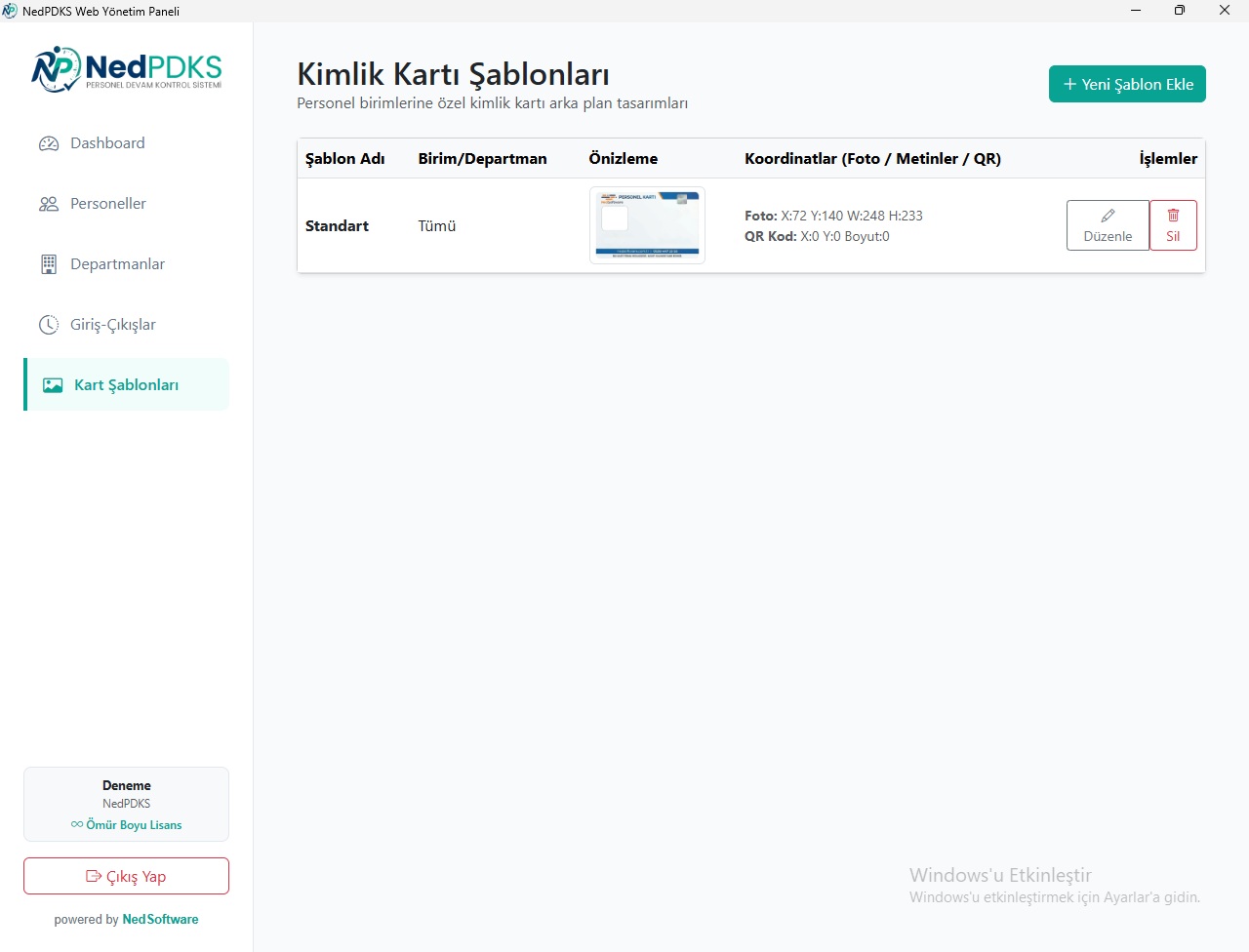
Task: Click the Departmanlar building icon
Action: 49,264
